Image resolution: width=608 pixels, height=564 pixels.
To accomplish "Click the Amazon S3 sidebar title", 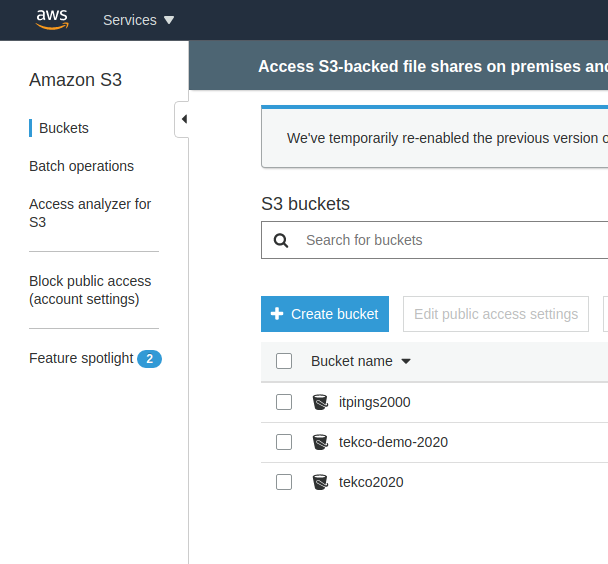I will pyautogui.click(x=76, y=80).
